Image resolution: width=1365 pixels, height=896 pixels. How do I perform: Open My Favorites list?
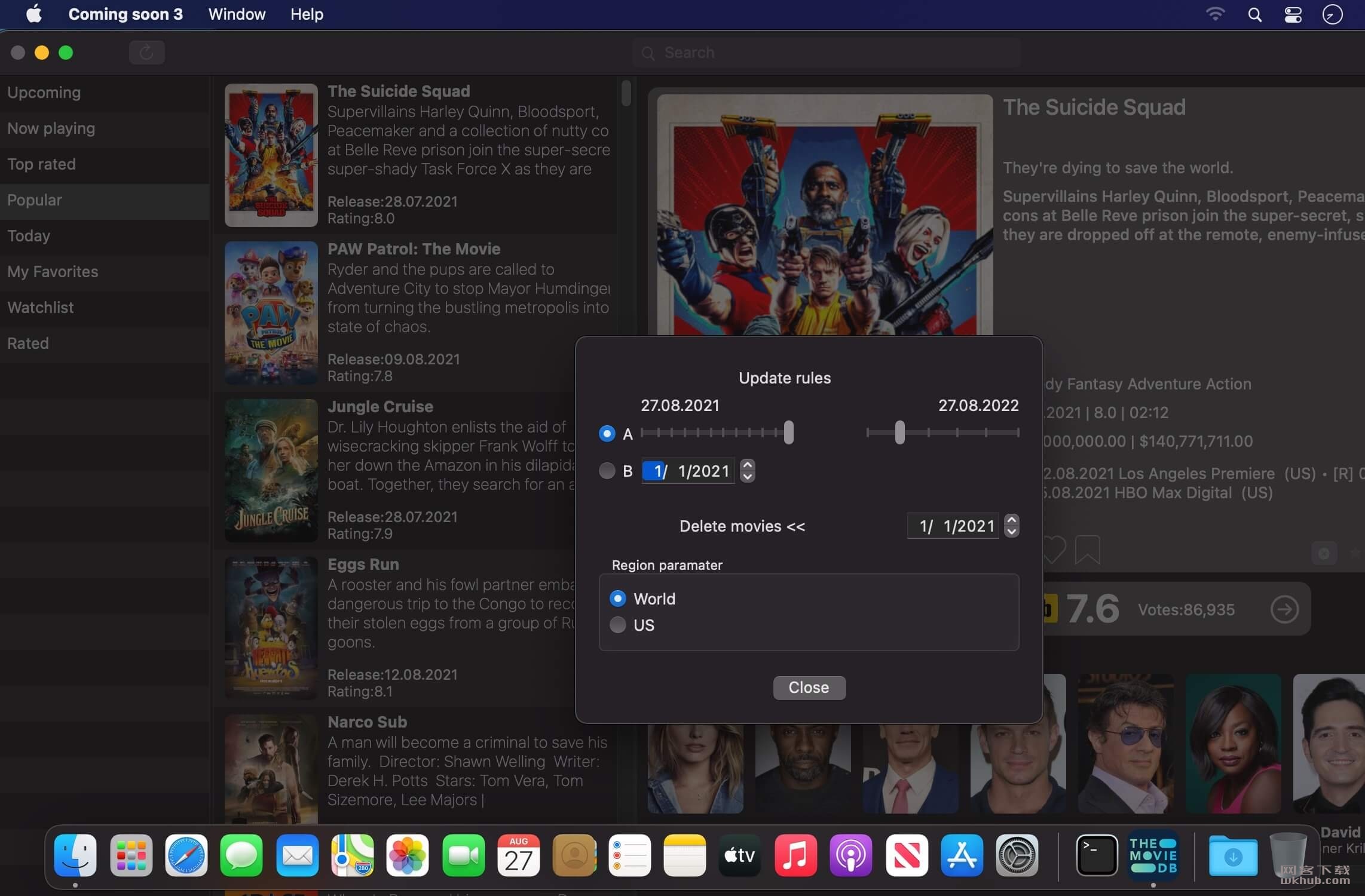point(105,272)
